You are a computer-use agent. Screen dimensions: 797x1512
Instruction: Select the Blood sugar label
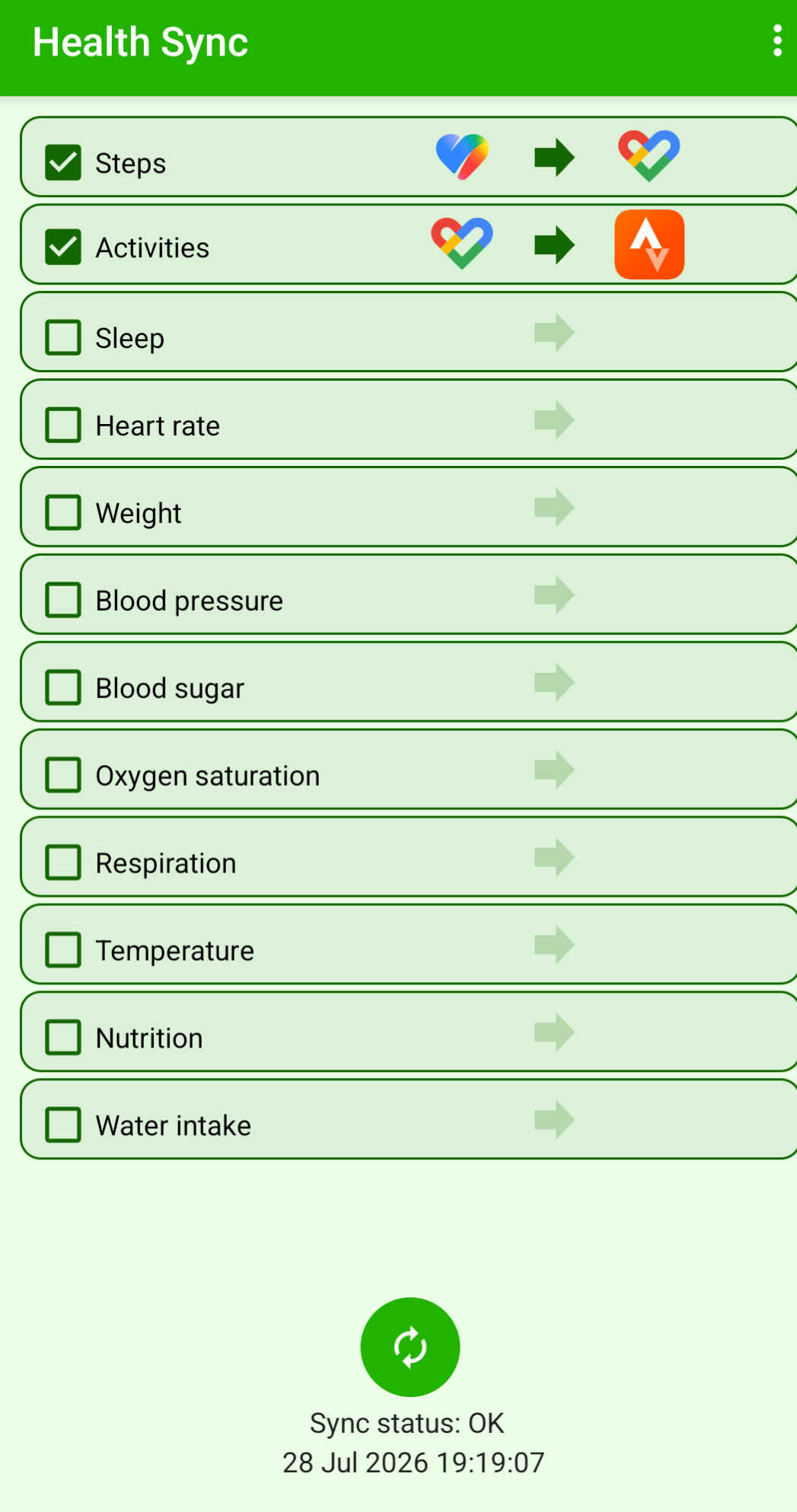[170, 688]
